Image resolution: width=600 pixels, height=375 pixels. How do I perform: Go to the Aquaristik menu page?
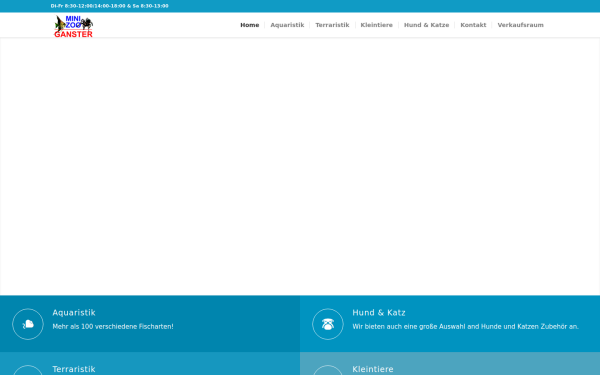click(287, 25)
